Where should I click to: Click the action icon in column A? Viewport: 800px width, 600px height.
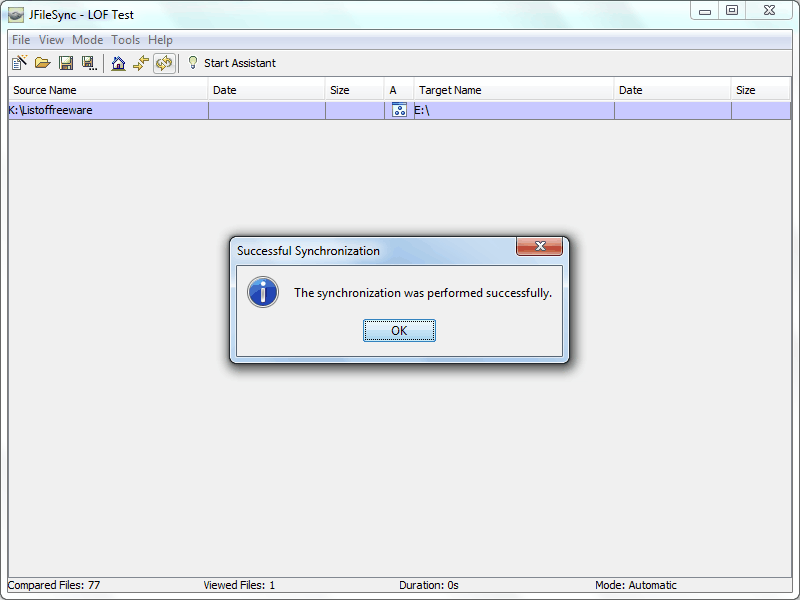coord(399,110)
